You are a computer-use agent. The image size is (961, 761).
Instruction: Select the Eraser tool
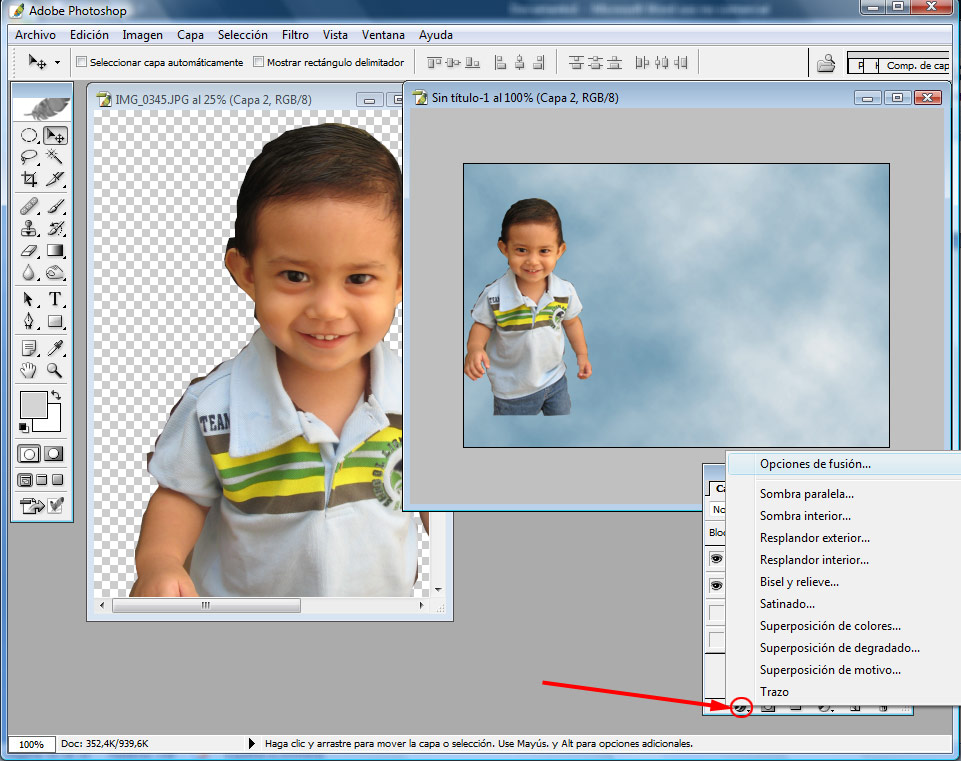[x=29, y=251]
